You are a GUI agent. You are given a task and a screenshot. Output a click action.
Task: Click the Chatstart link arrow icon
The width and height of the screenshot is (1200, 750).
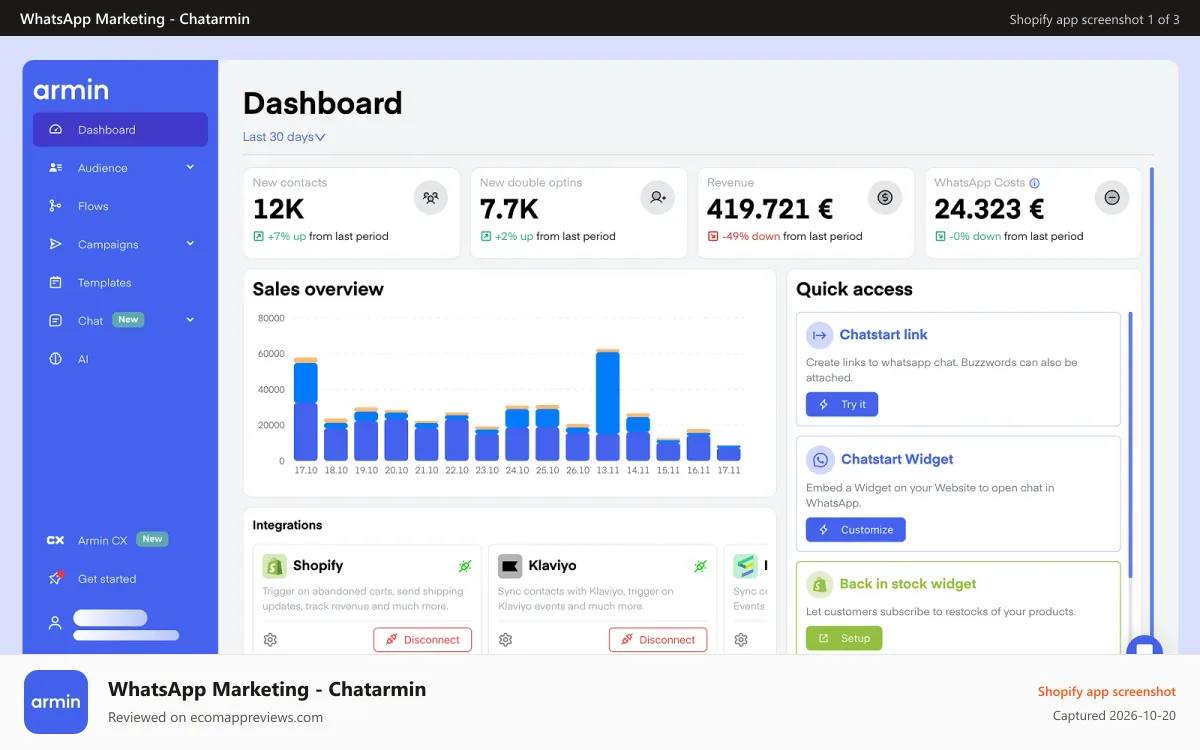tap(820, 335)
